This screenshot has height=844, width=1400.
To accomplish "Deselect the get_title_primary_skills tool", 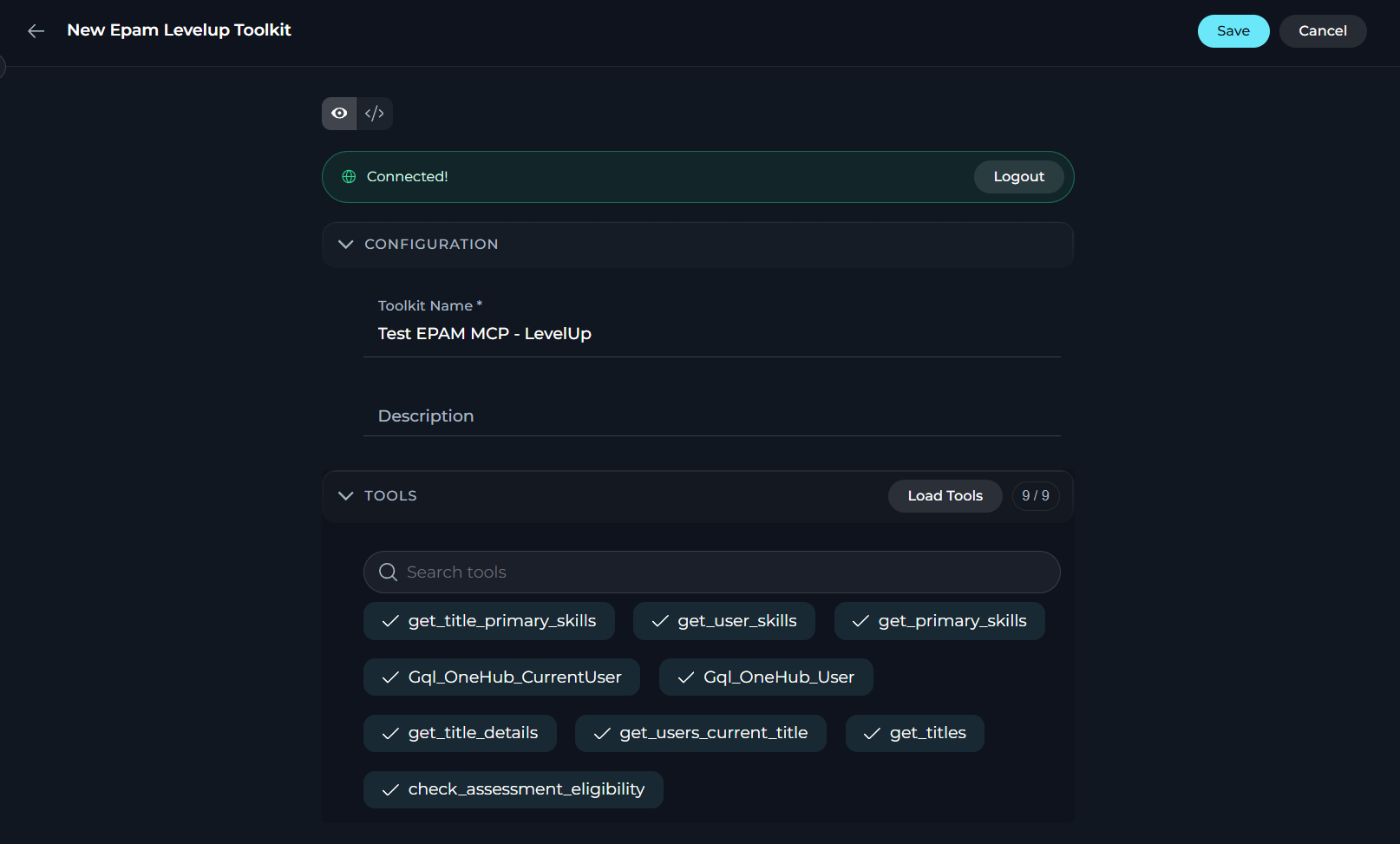I will tap(489, 621).
